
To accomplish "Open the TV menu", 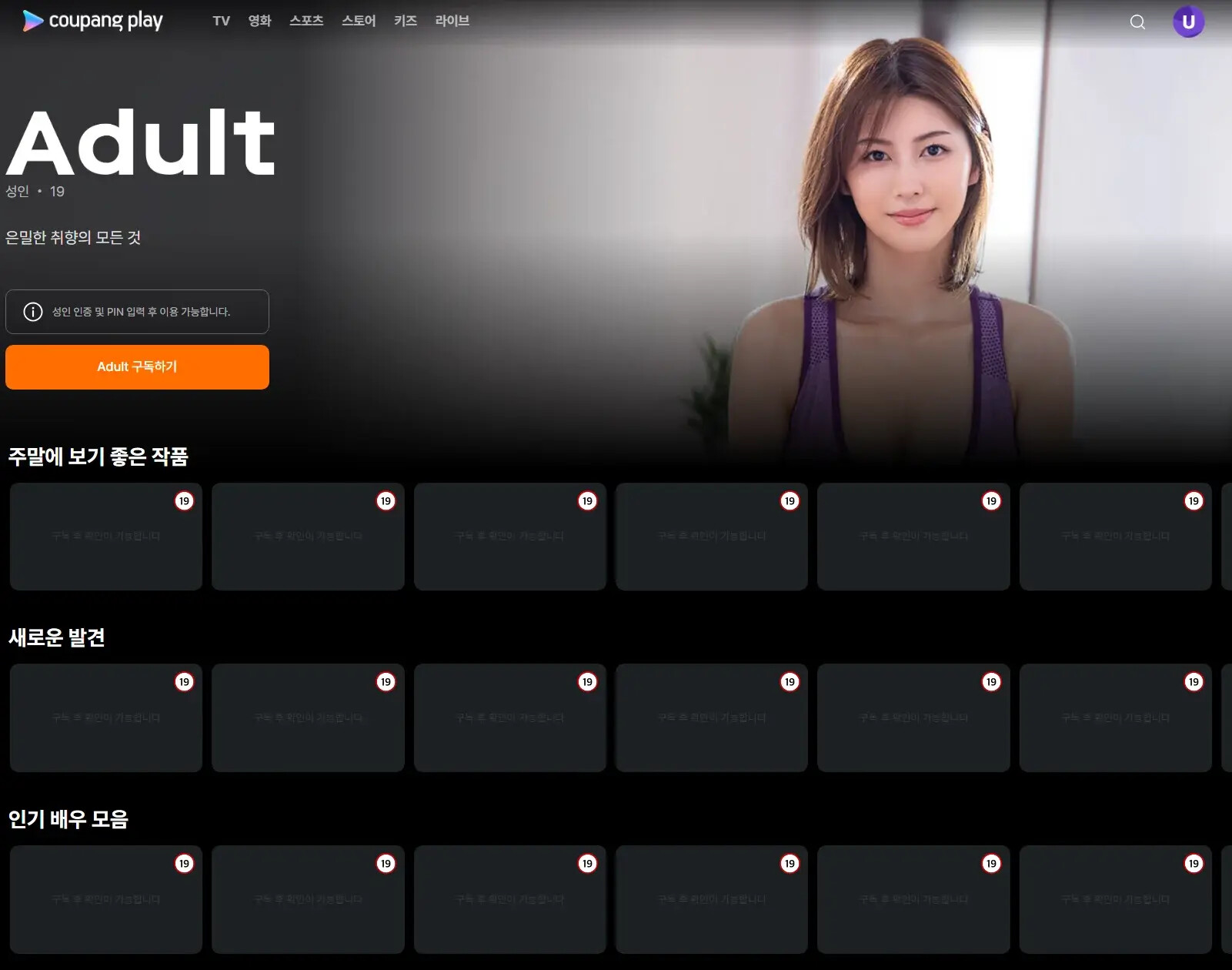I will [x=222, y=21].
